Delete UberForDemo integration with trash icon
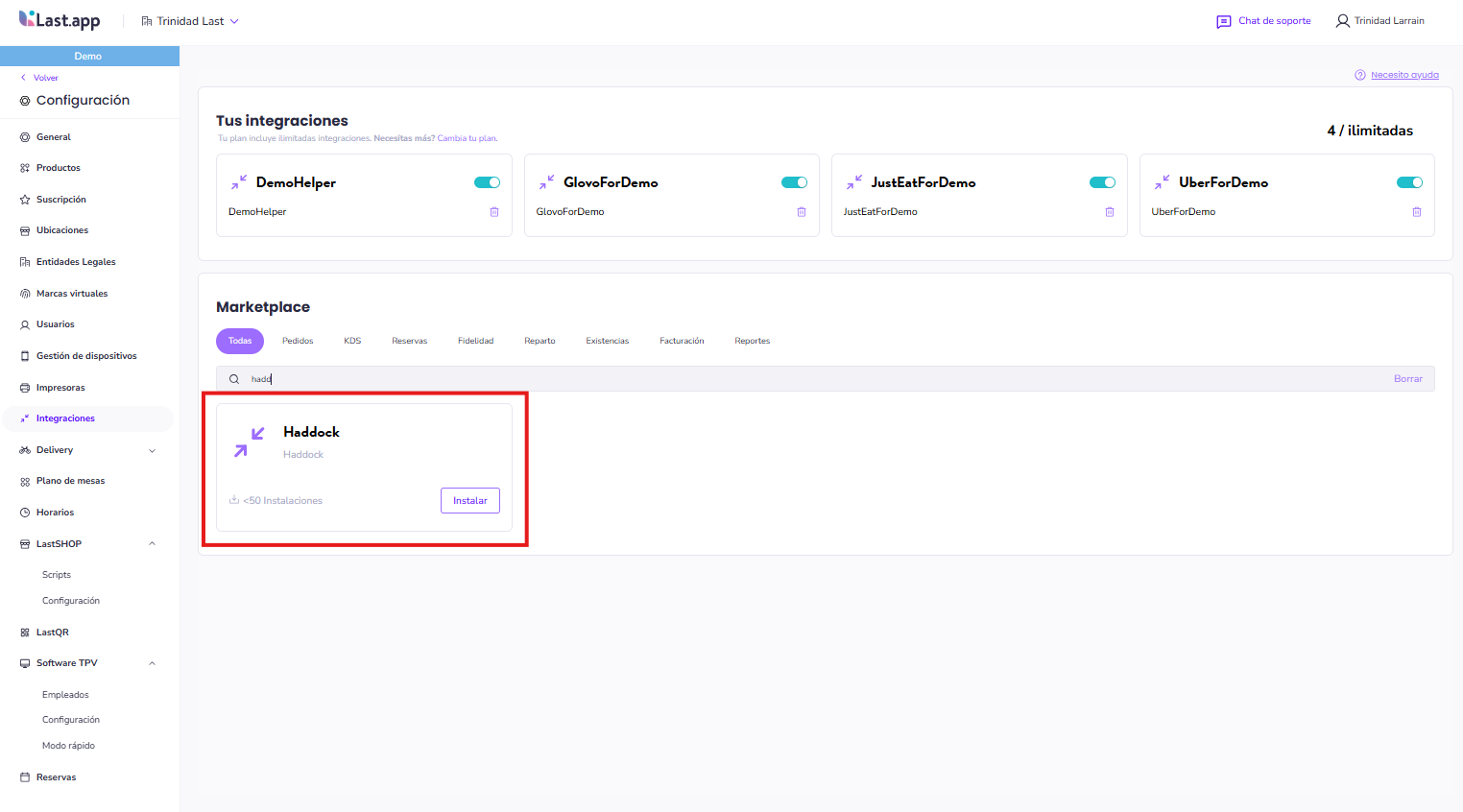Viewport: 1463px width, 812px height. [1416, 212]
